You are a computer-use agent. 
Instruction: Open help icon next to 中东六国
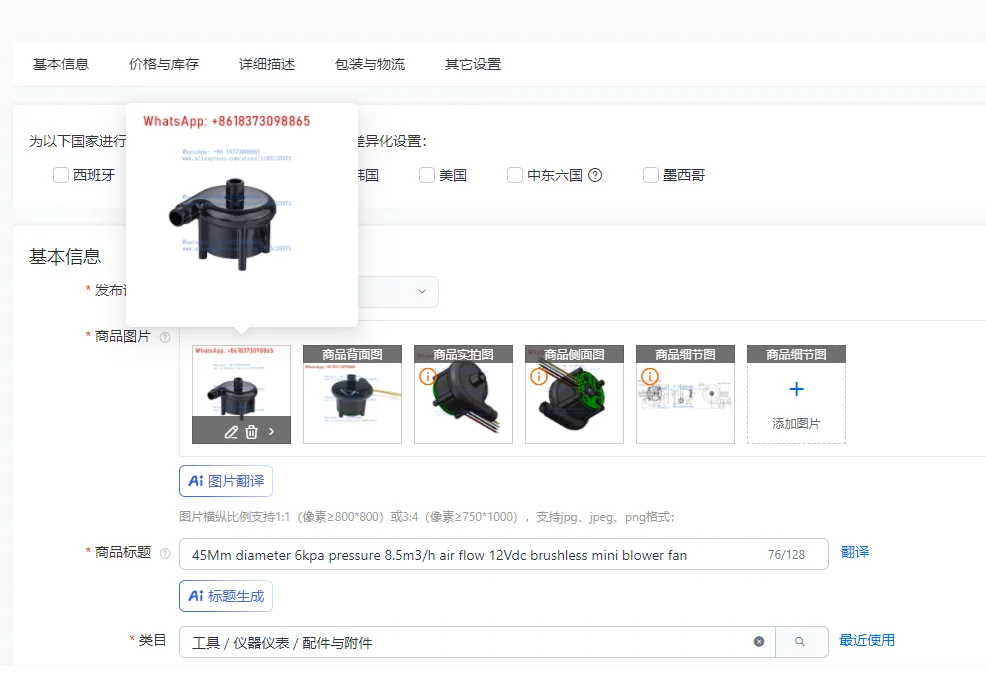(595, 175)
